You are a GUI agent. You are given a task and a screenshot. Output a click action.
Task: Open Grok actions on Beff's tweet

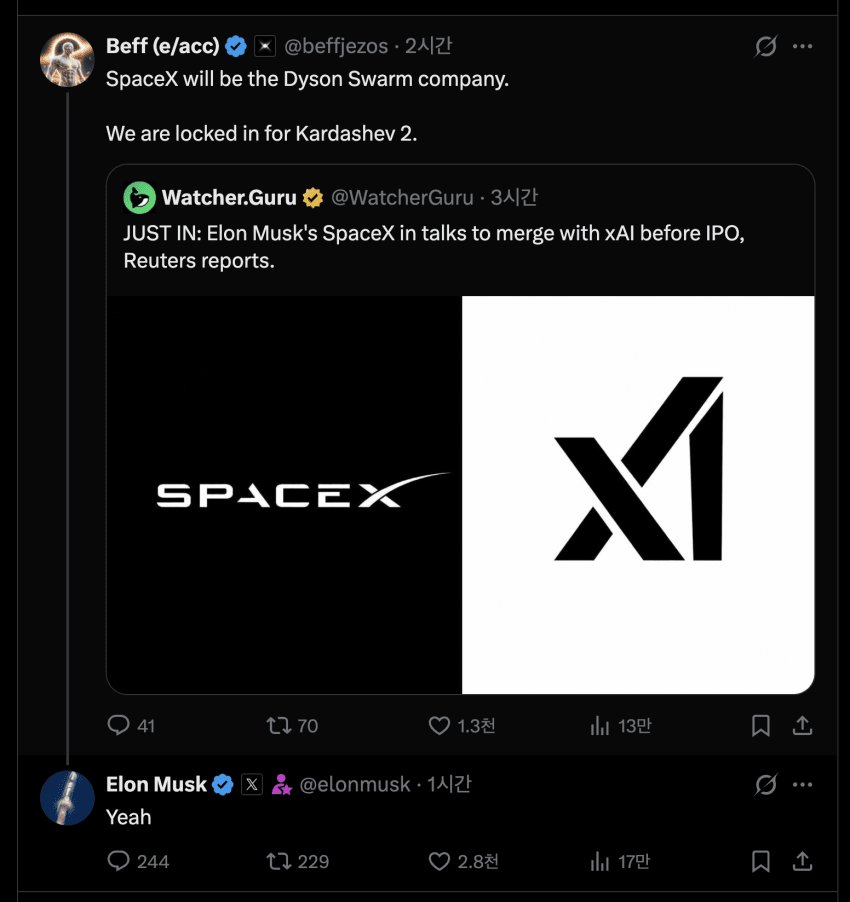(765, 45)
